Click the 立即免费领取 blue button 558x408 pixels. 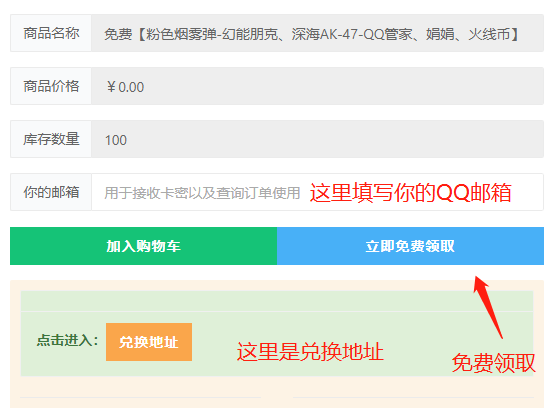pos(410,246)
